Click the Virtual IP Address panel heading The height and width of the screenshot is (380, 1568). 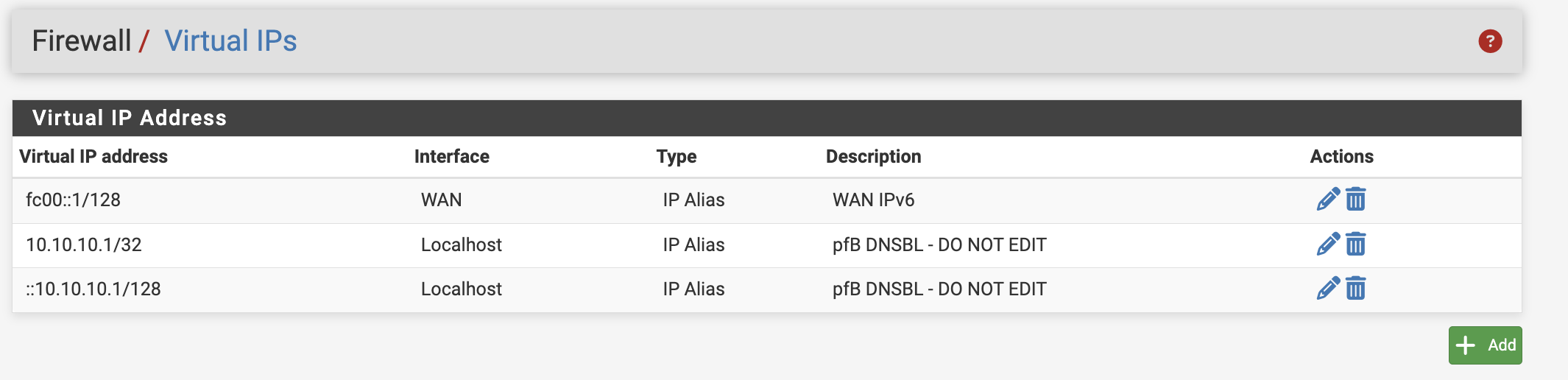130,119
